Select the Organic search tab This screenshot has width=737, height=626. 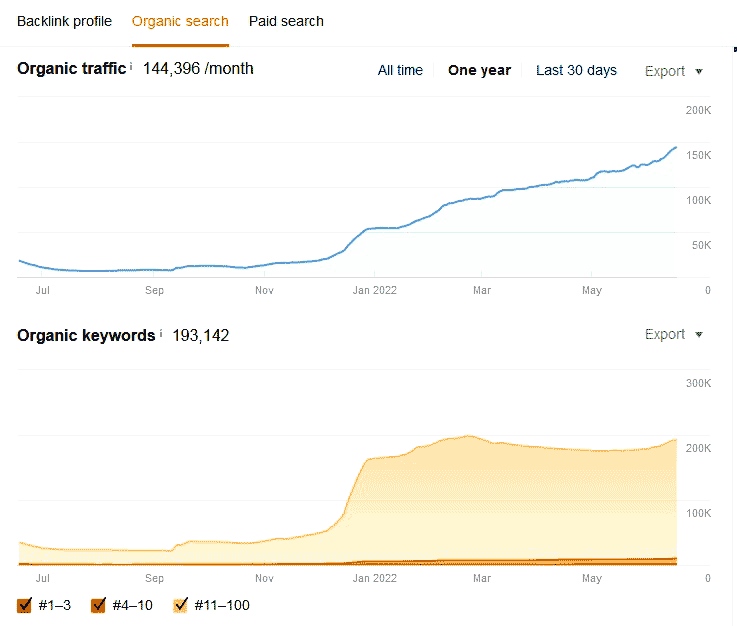point(180,21)
